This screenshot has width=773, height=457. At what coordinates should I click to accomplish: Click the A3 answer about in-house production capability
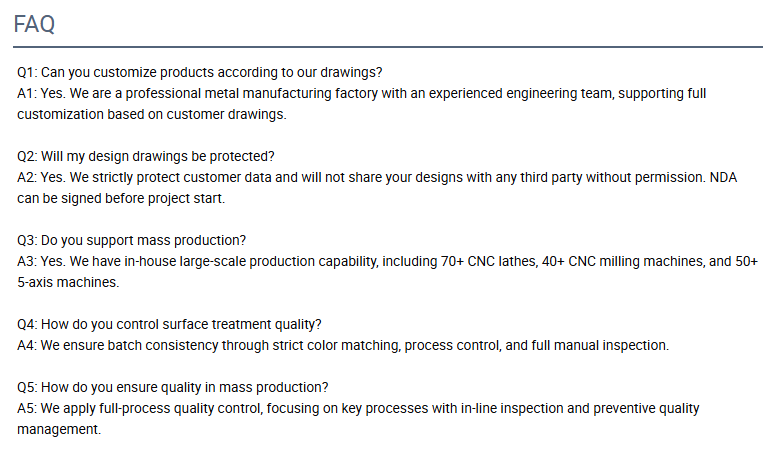click(x=387, y=272)
